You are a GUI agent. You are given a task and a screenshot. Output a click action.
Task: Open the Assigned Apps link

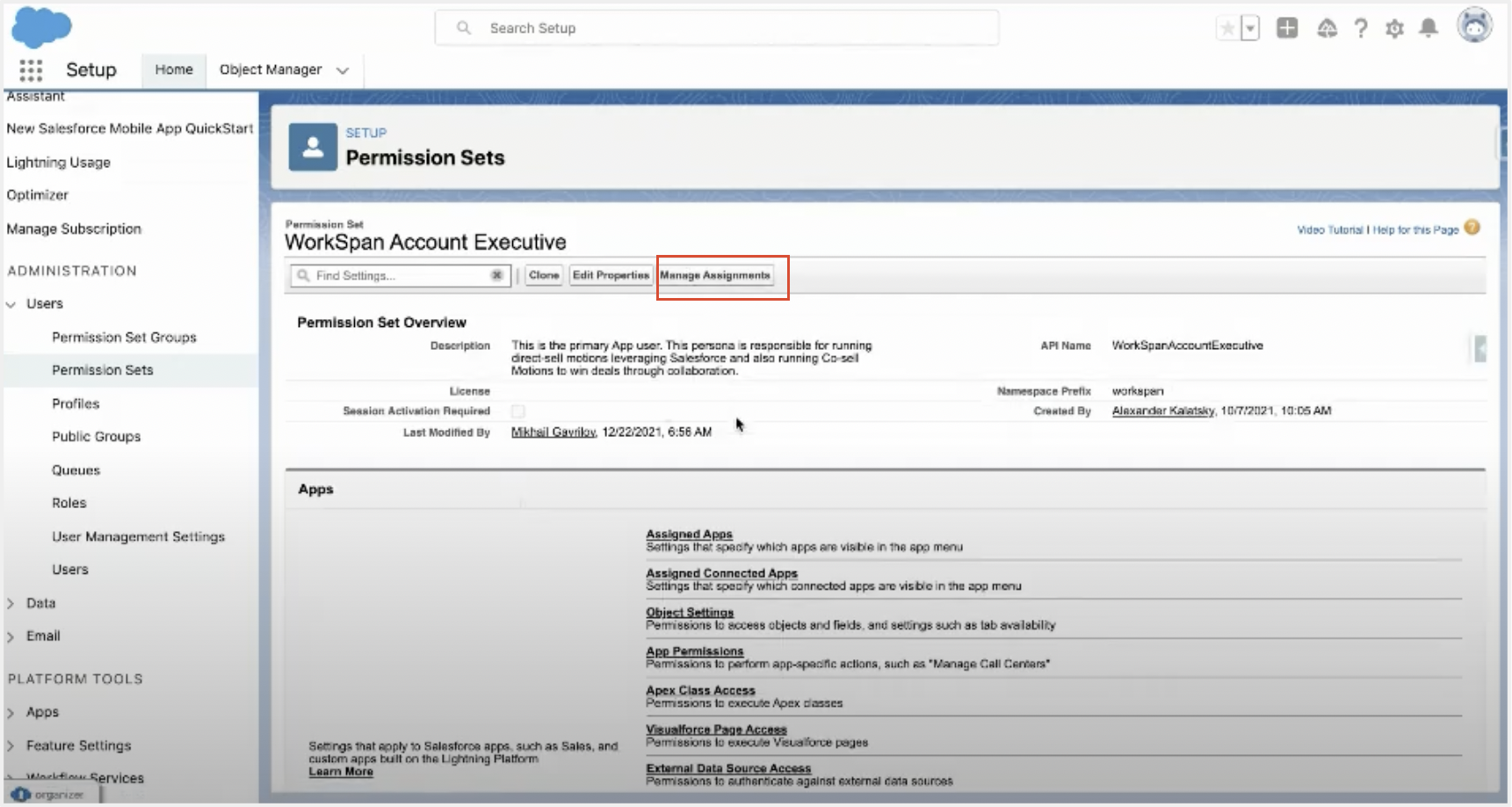(689, 534)
